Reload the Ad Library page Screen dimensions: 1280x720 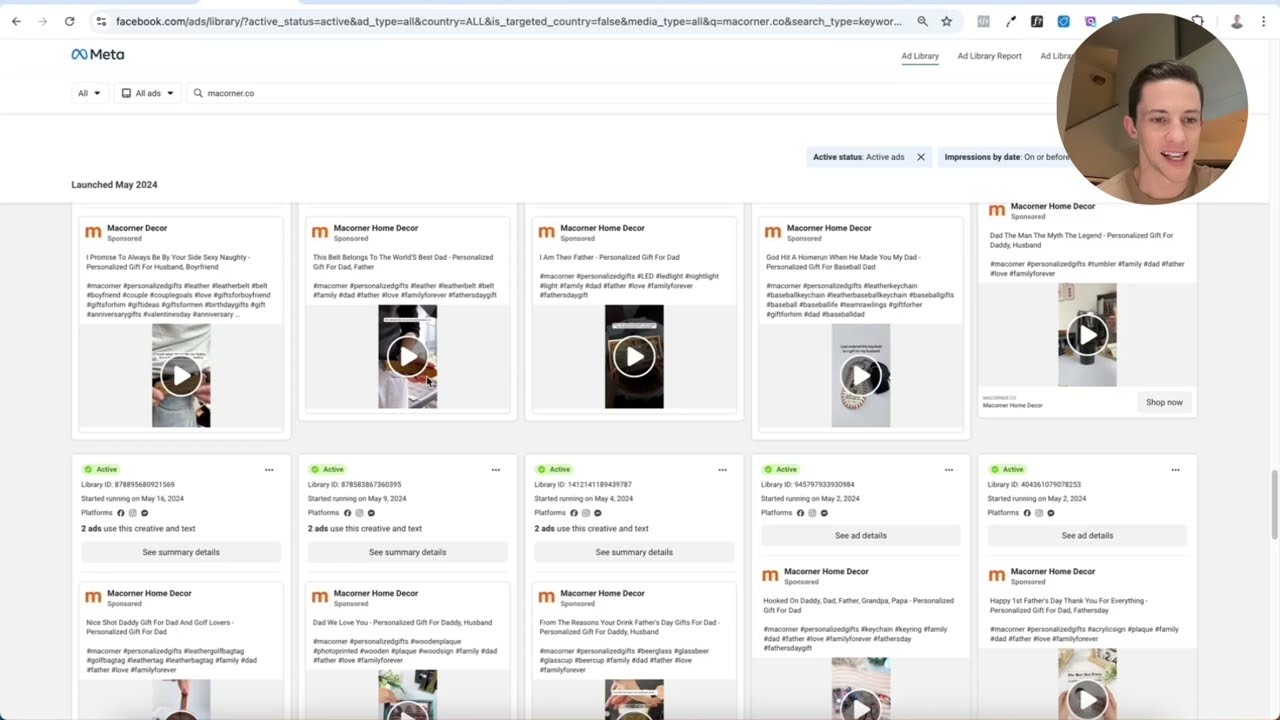coord(69,21)
